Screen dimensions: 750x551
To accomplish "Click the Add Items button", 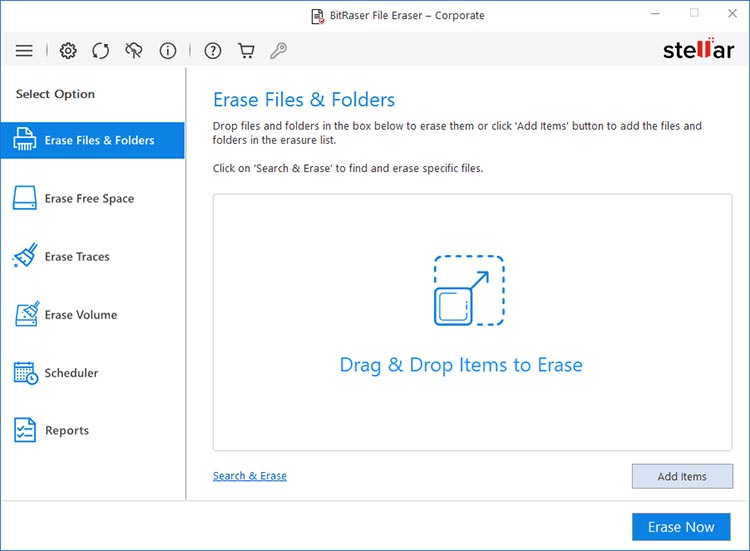I will pyautogui.click(x=682, y=476).
